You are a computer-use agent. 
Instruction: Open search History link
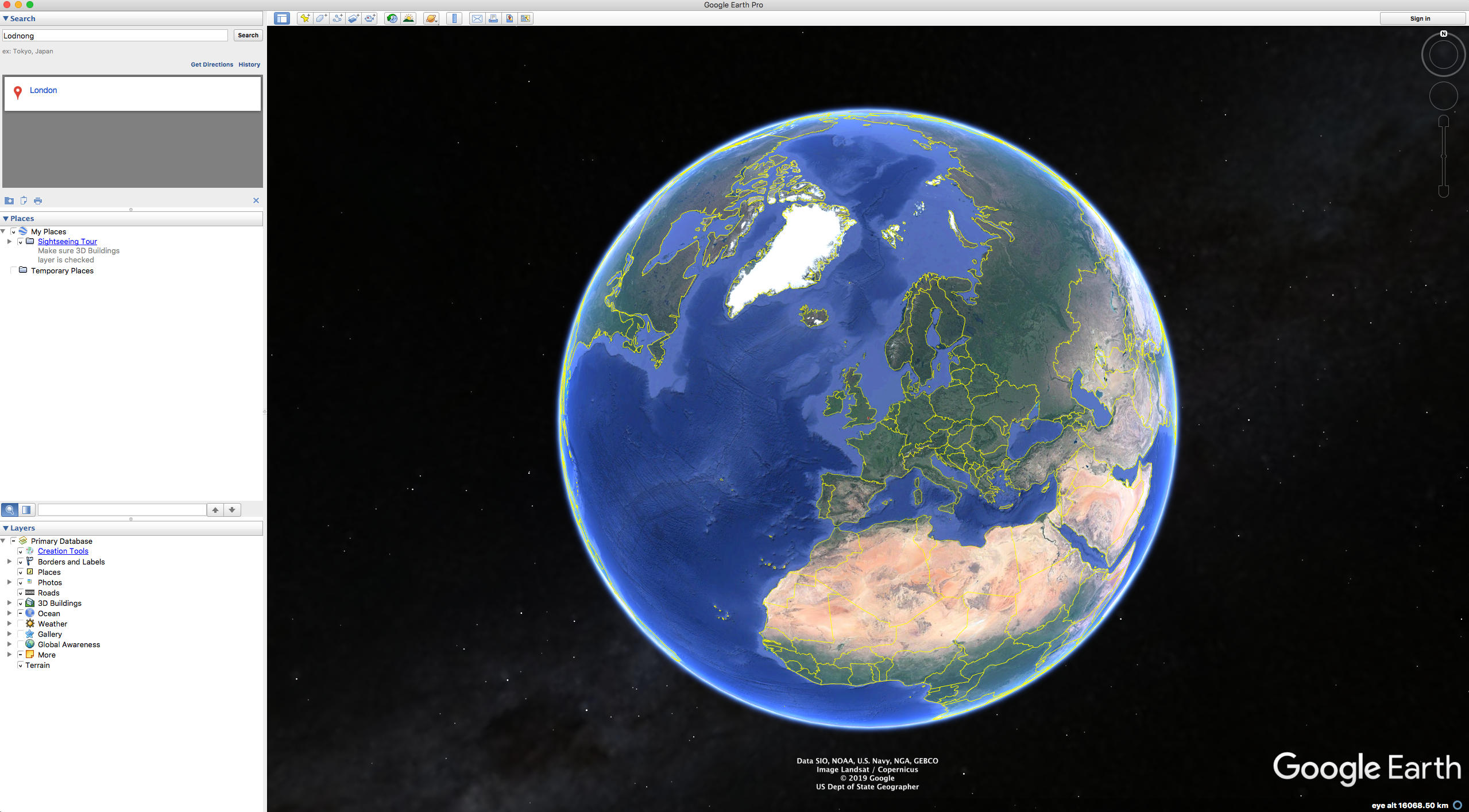[x=249, y=64]
